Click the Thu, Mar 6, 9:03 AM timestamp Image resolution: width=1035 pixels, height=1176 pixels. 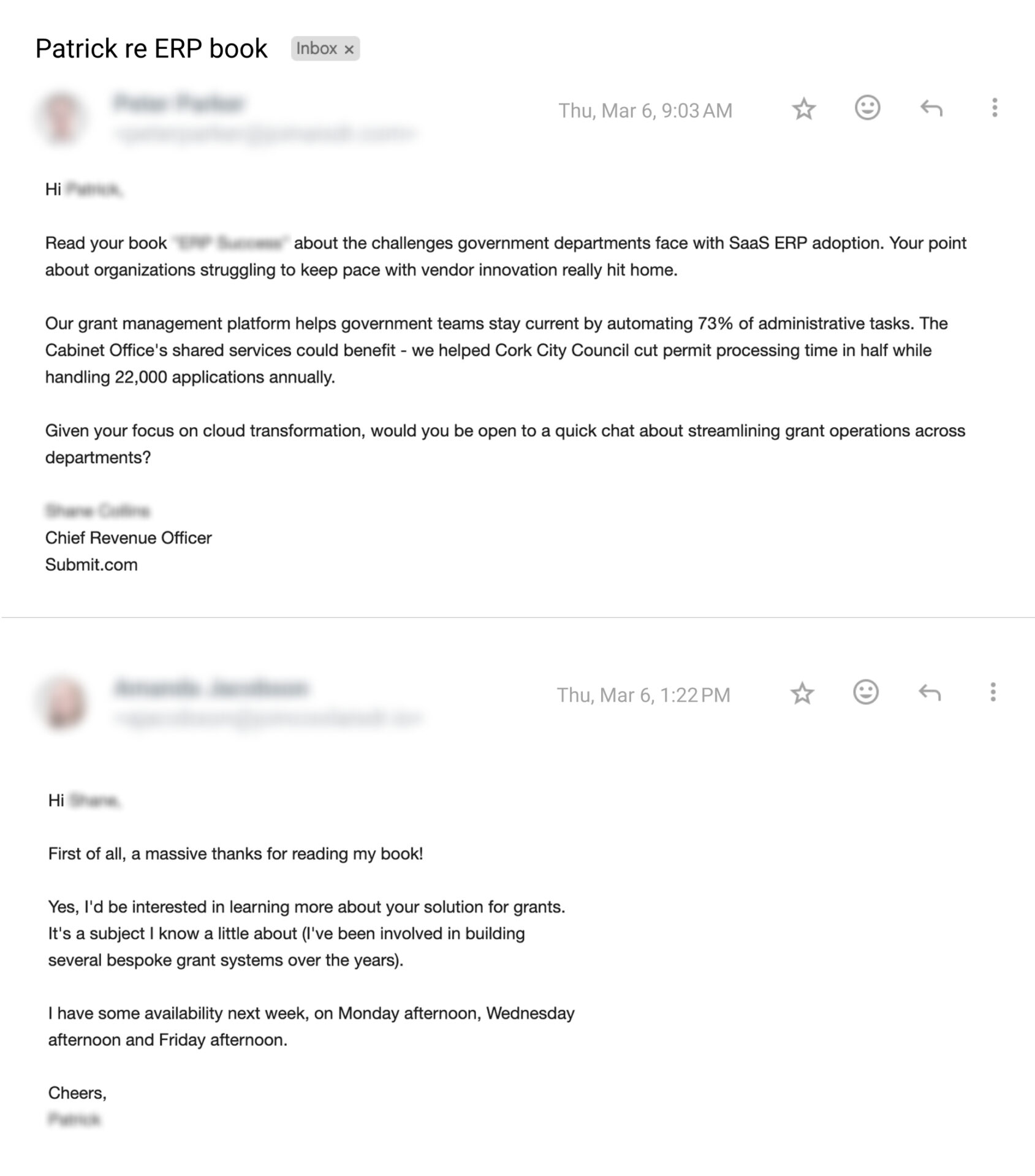(645, 110)
